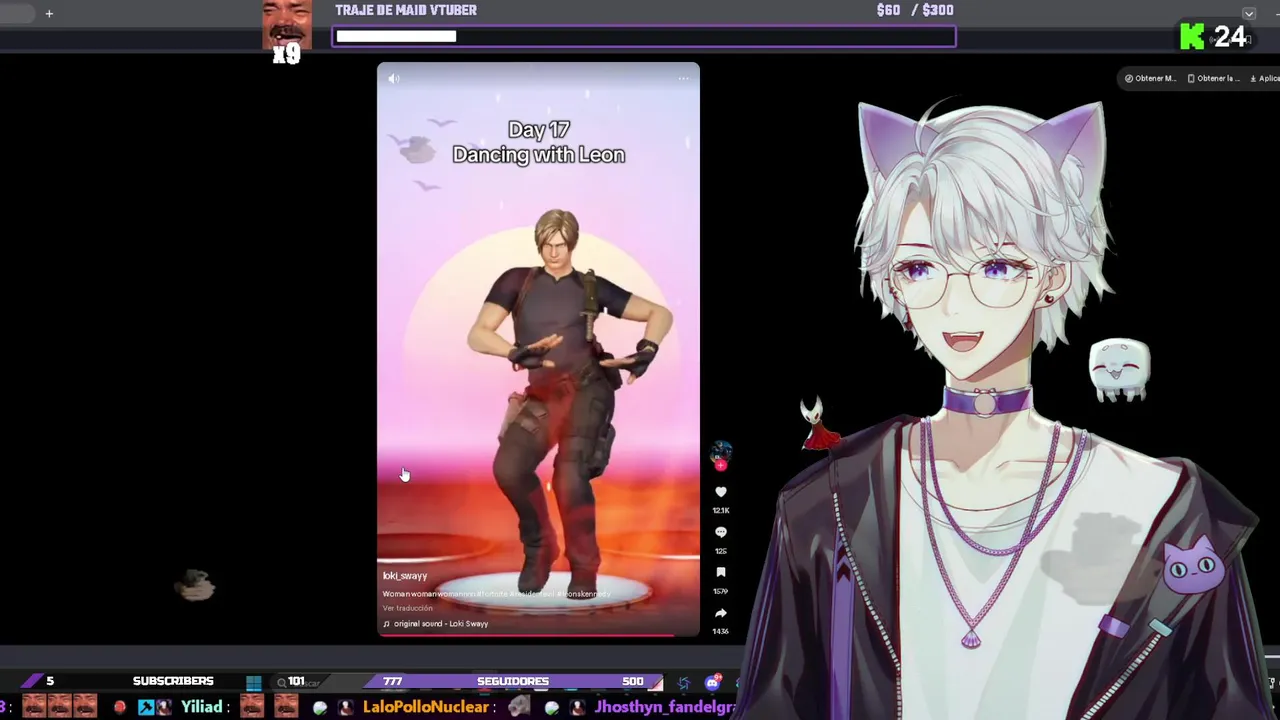Image resolution: width=1280 pixels, height=720 pixels.
Task: Open the three-dot more options on video
Action: (683, 78)
